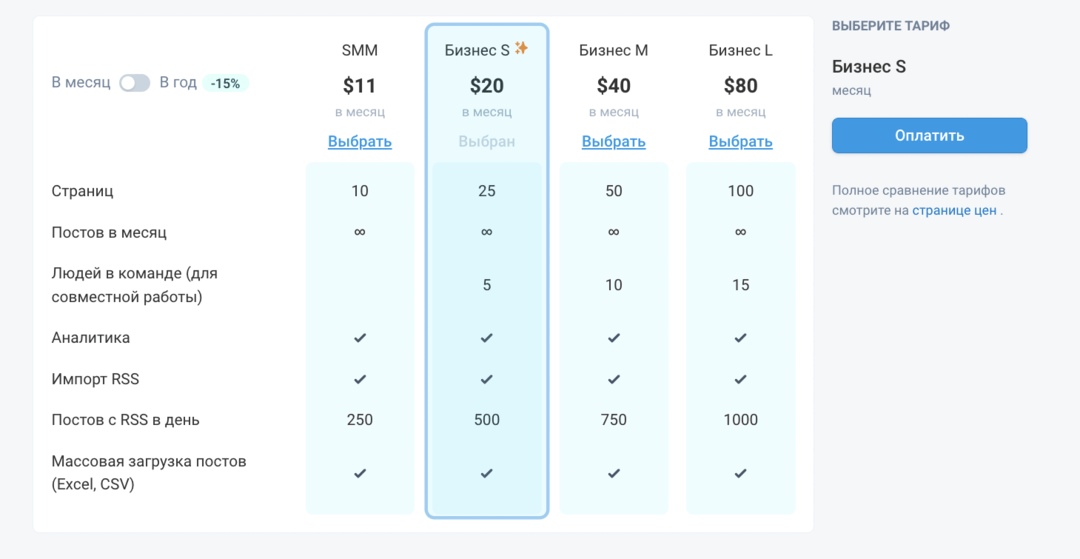This screenshot has width=1080, height=559.
Task: Choose the В год billing option label
Action: coord(178,83)
